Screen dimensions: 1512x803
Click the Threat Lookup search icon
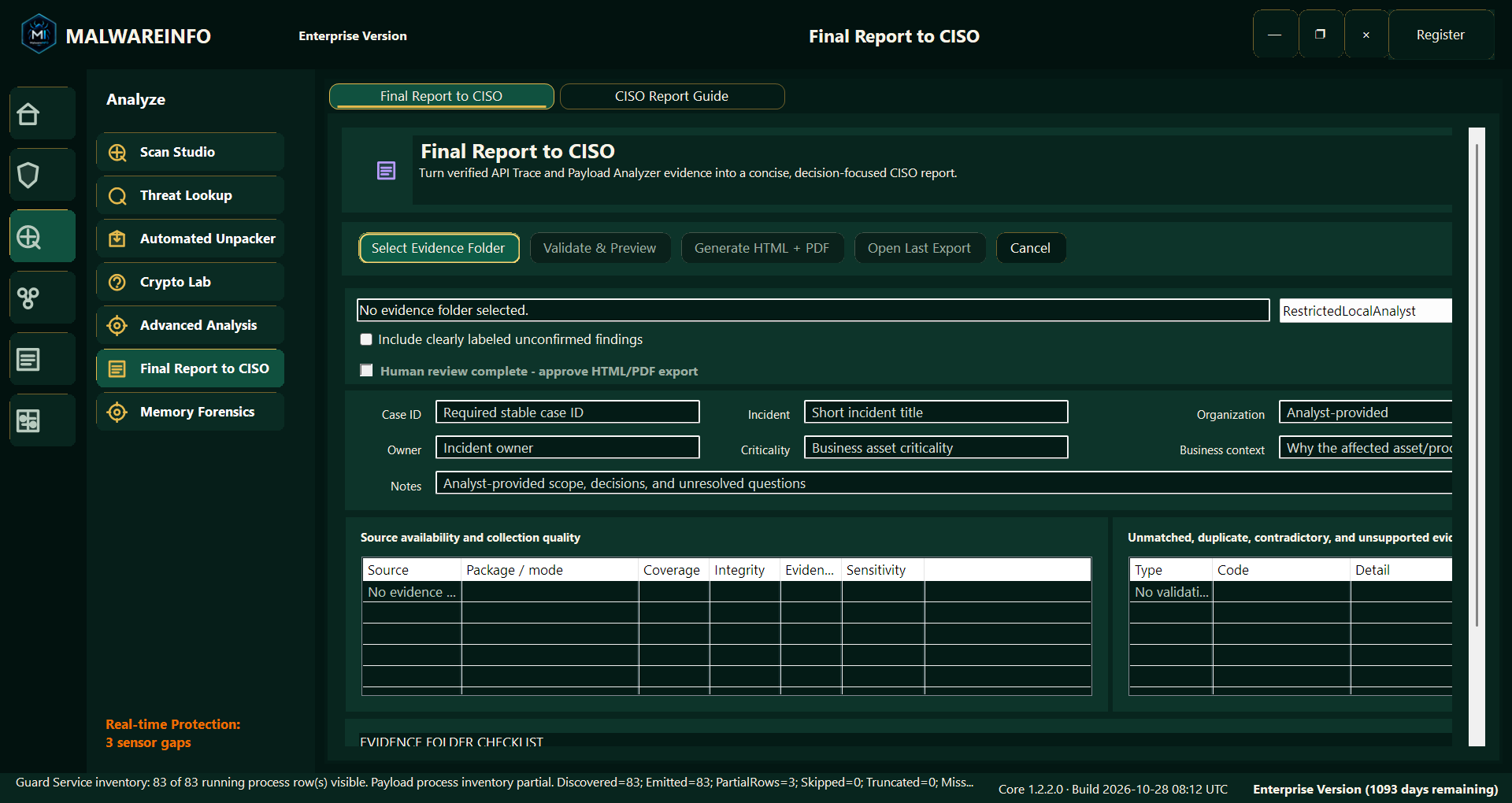point(117,196)
